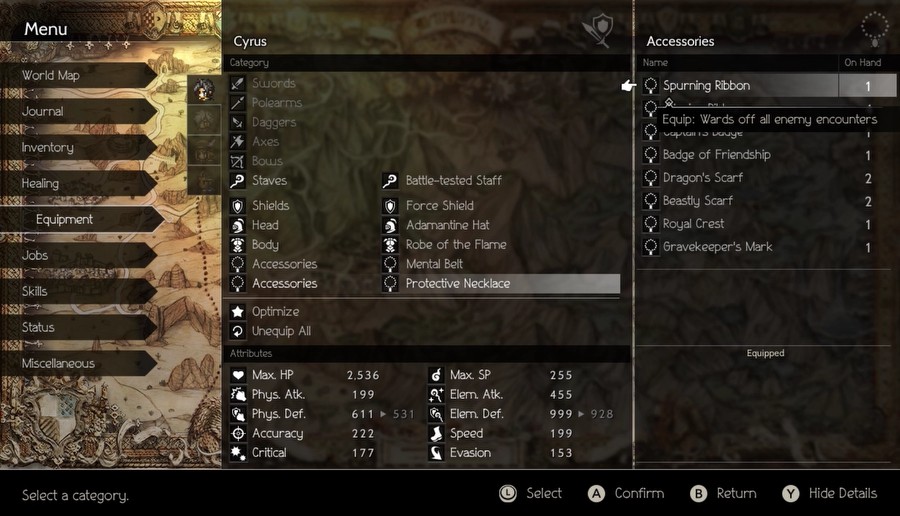Click the Return B button prompt
Screen dimensions: 900x516
(x=723, y=494)
